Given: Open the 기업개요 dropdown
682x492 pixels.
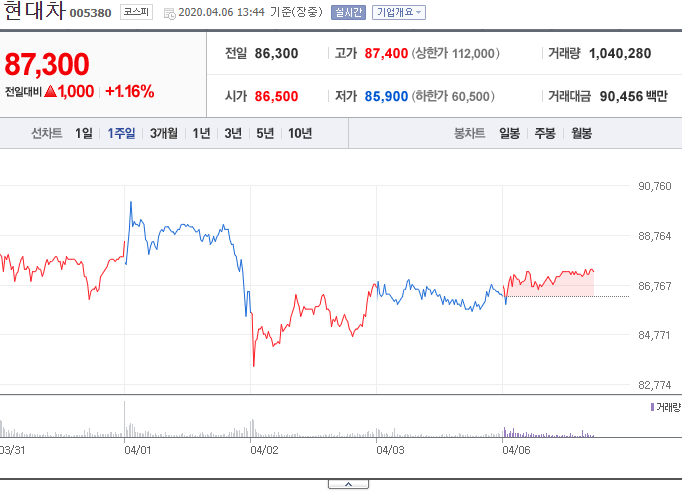Looking at the screenshot, I should (x=399, y=13).
